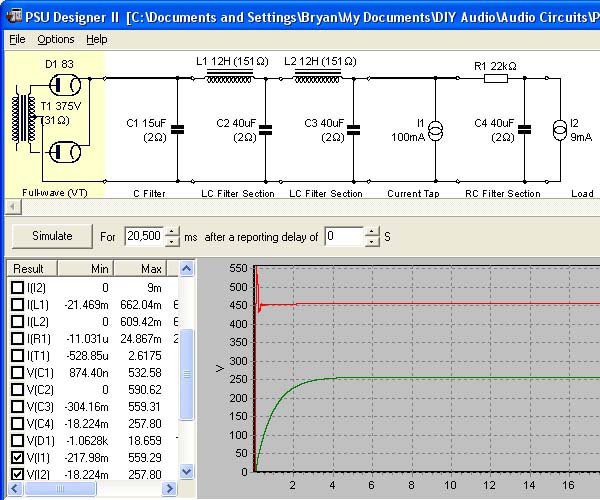
Task: Click the C Filter section label
Action: click(149, 194)
